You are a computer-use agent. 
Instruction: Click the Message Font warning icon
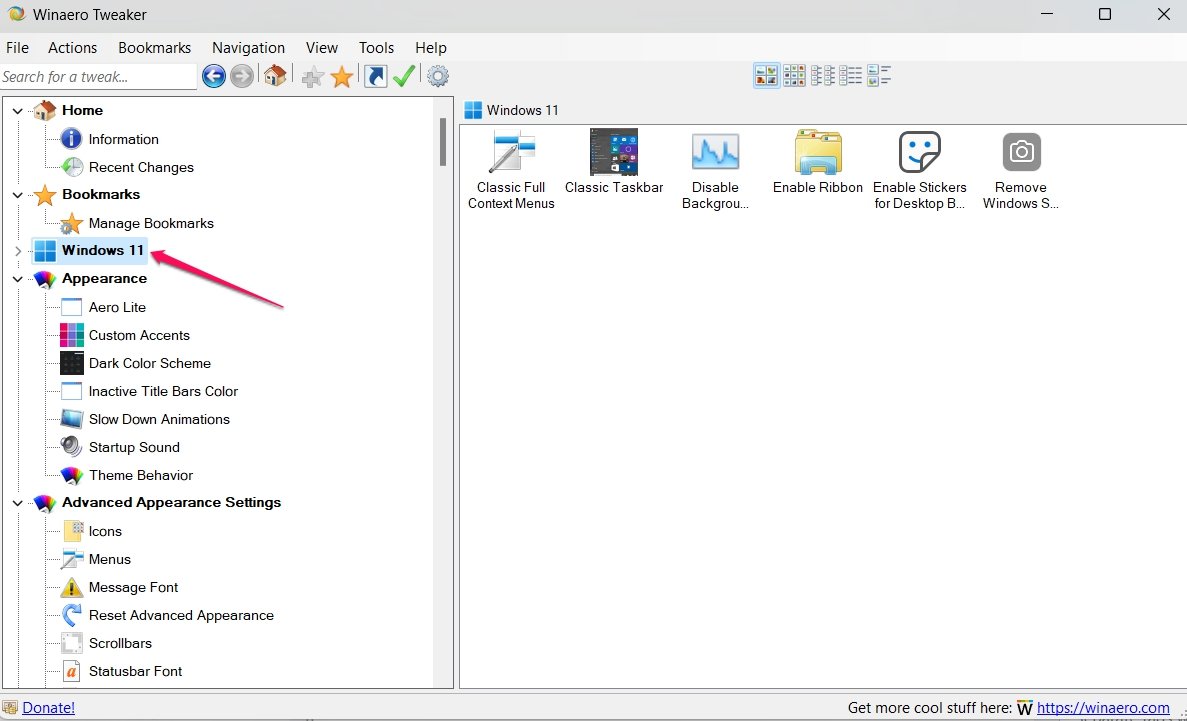tap(71, 587)
